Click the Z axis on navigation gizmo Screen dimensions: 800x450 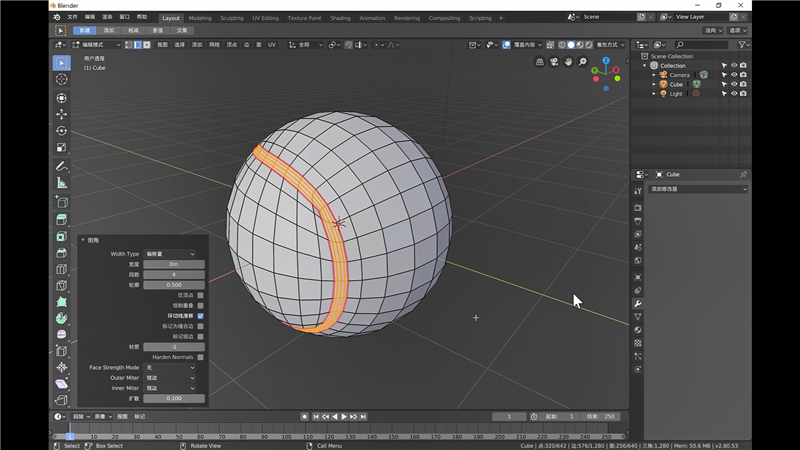[x=606, y=60]
